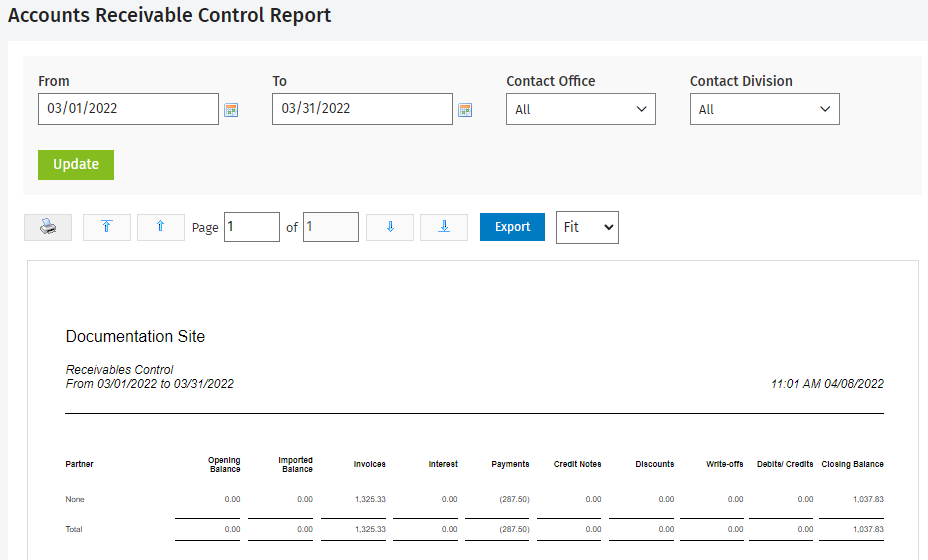Click payments value (287.50) in None row
The width and height of the screenshot is (928, 560).
514,499
